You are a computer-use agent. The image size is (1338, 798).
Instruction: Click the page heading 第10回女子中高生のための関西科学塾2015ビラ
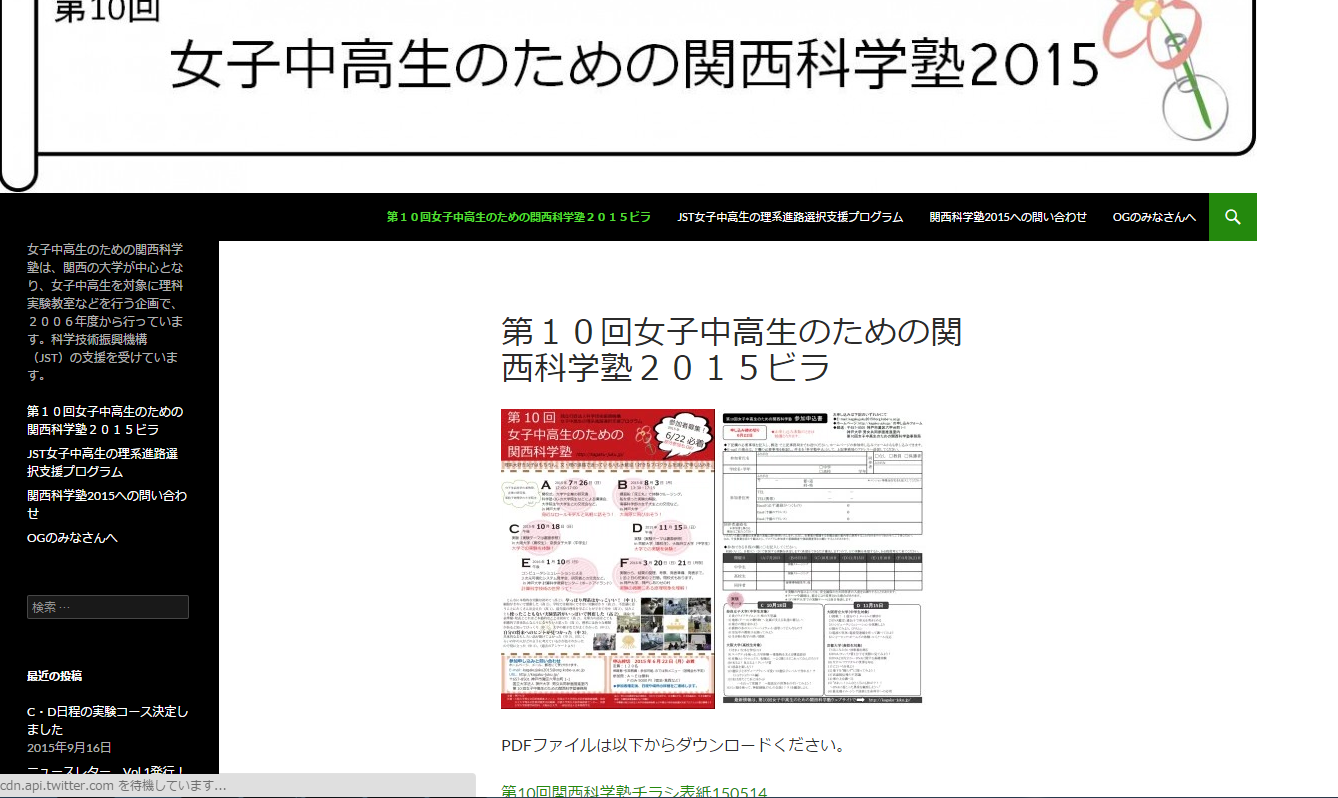(732, 349)
